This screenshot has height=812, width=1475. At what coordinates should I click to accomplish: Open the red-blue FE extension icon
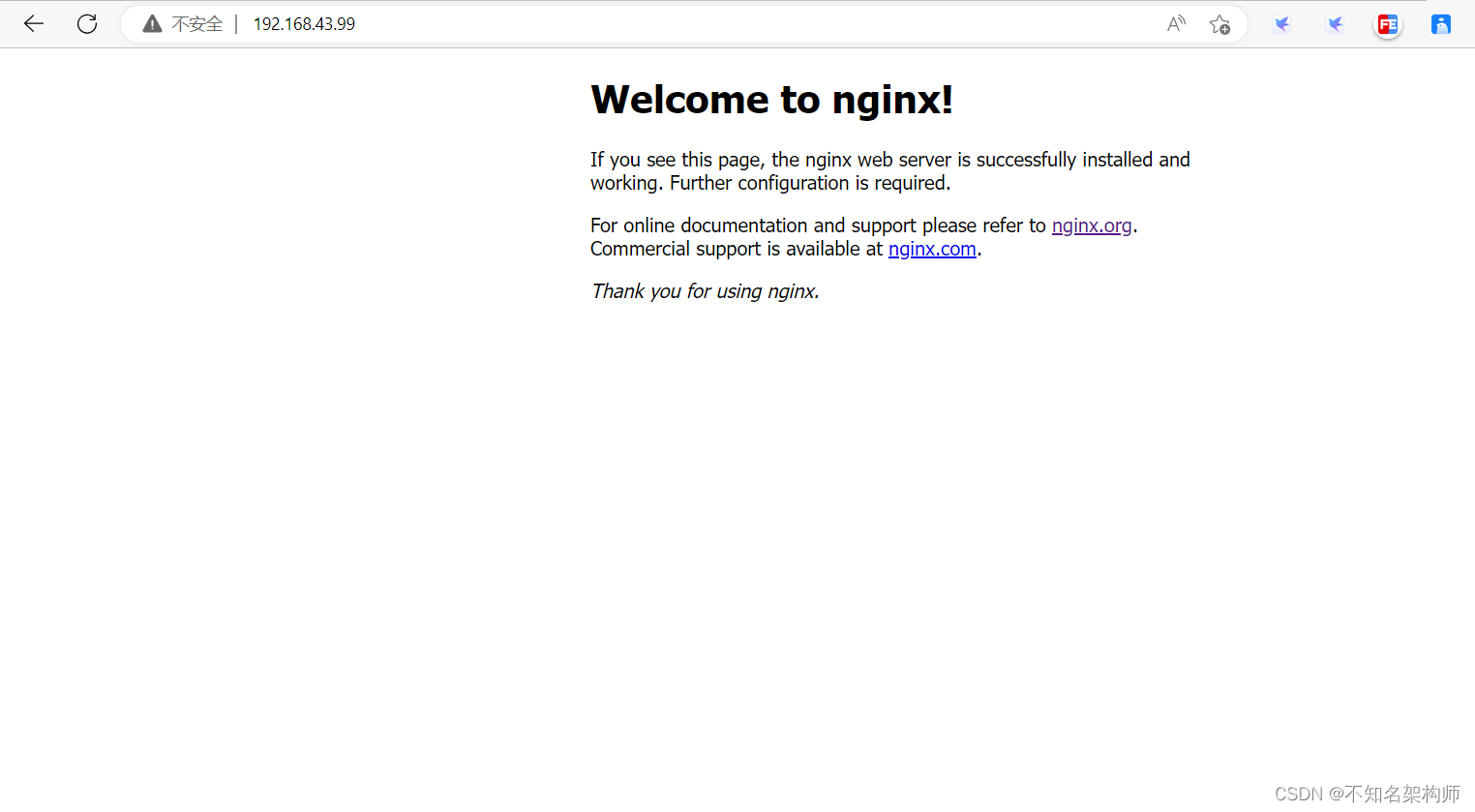1388,24
